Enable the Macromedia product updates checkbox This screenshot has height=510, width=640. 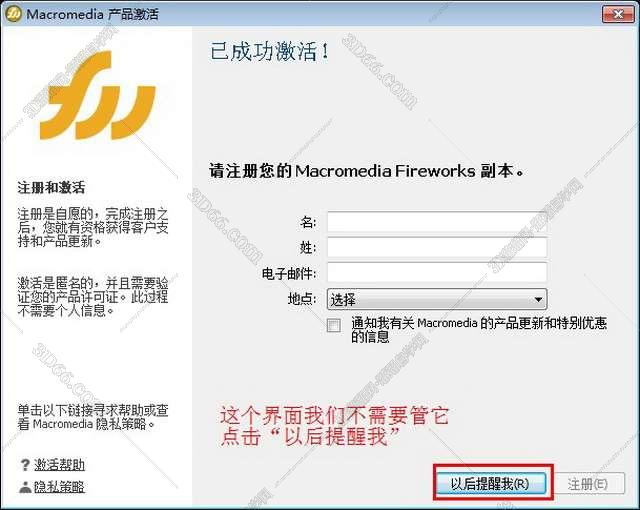[x=334, y=325]
